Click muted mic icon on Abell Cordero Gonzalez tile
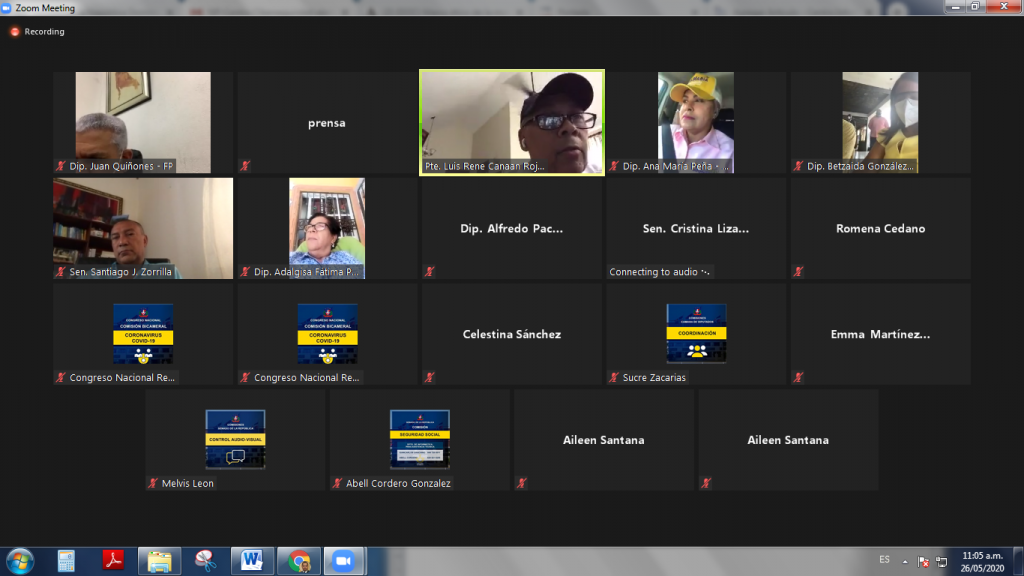1024x576 pixels. click(x=337, y=483)
